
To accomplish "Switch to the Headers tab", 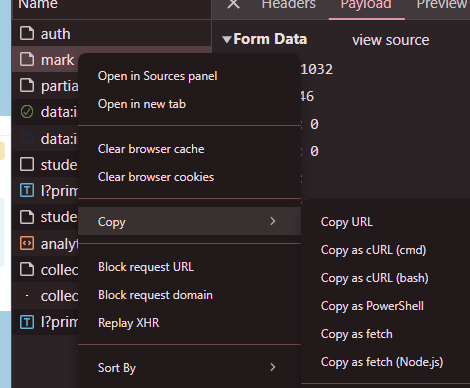I will [288, 5].
